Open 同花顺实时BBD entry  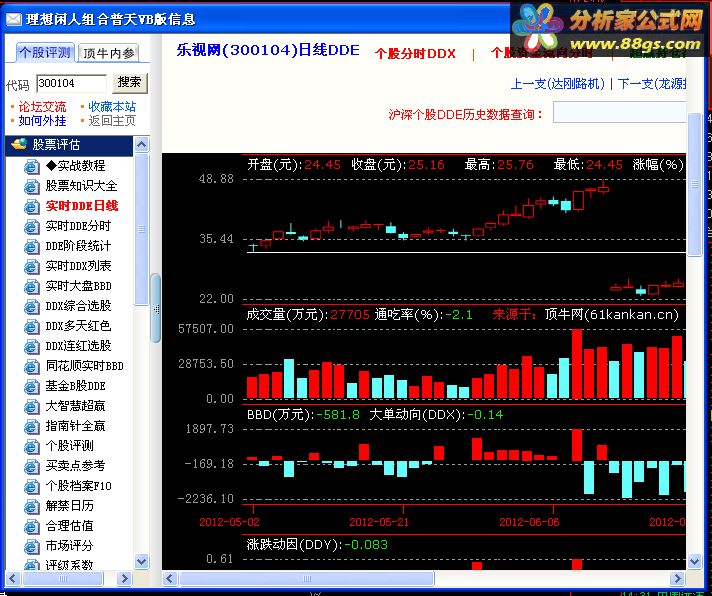coord(84,365)
